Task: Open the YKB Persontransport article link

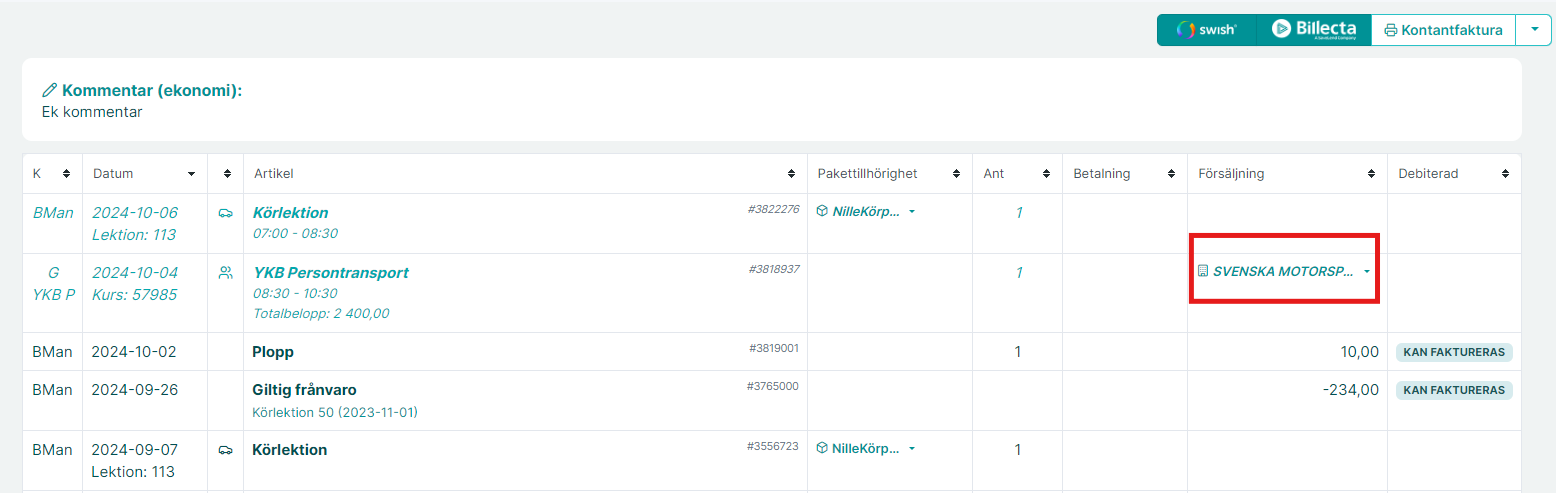Action: [x=331, y=273]
